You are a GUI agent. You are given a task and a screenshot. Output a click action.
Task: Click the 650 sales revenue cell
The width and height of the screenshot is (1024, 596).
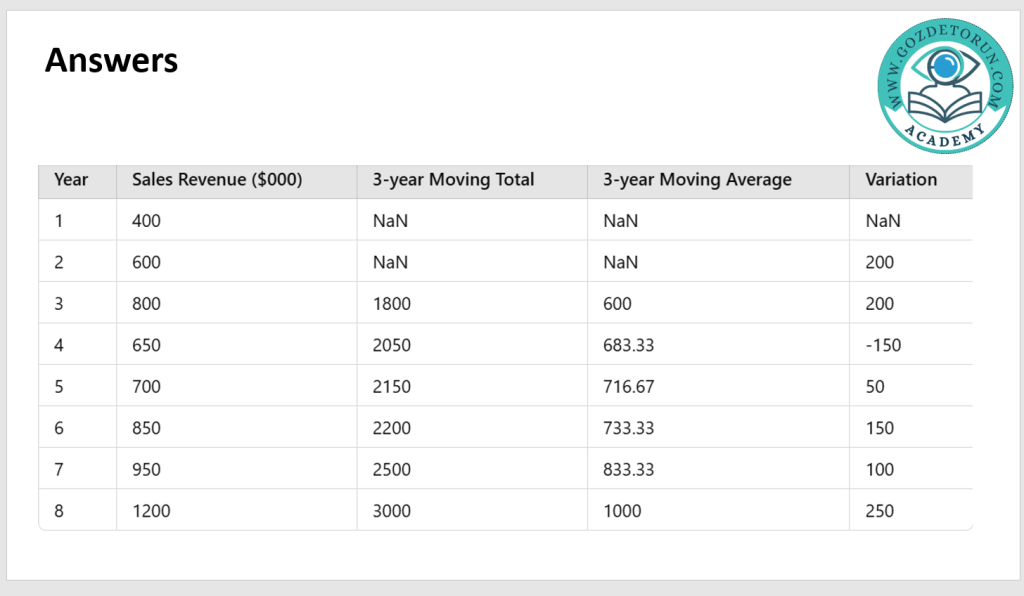(146, 345)
